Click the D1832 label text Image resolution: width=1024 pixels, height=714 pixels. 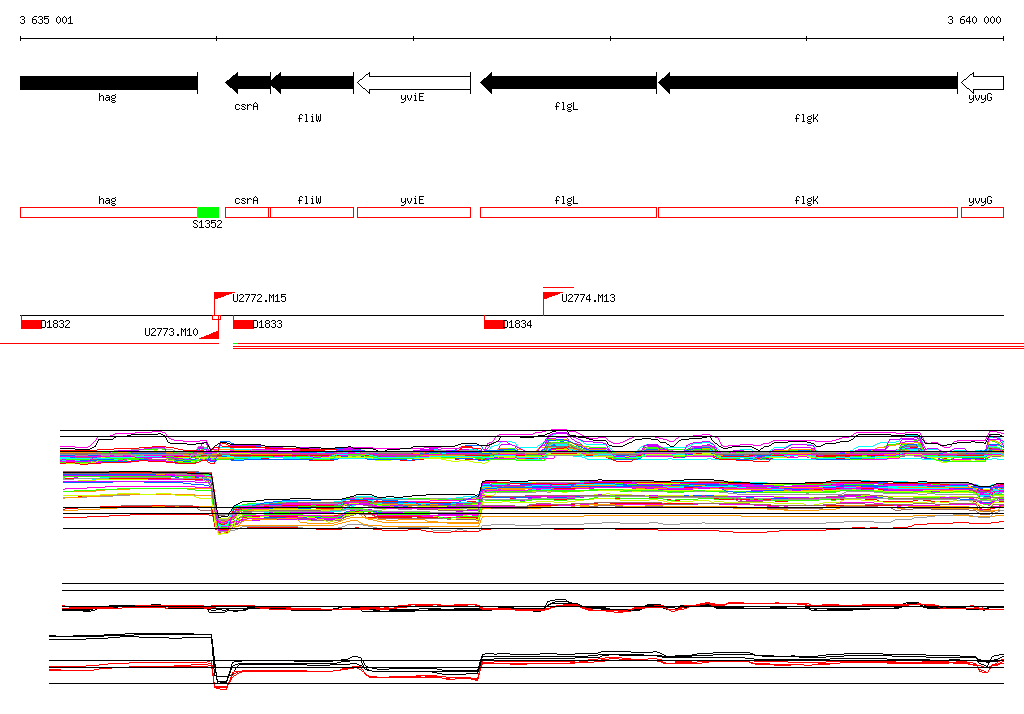point(56,324)
